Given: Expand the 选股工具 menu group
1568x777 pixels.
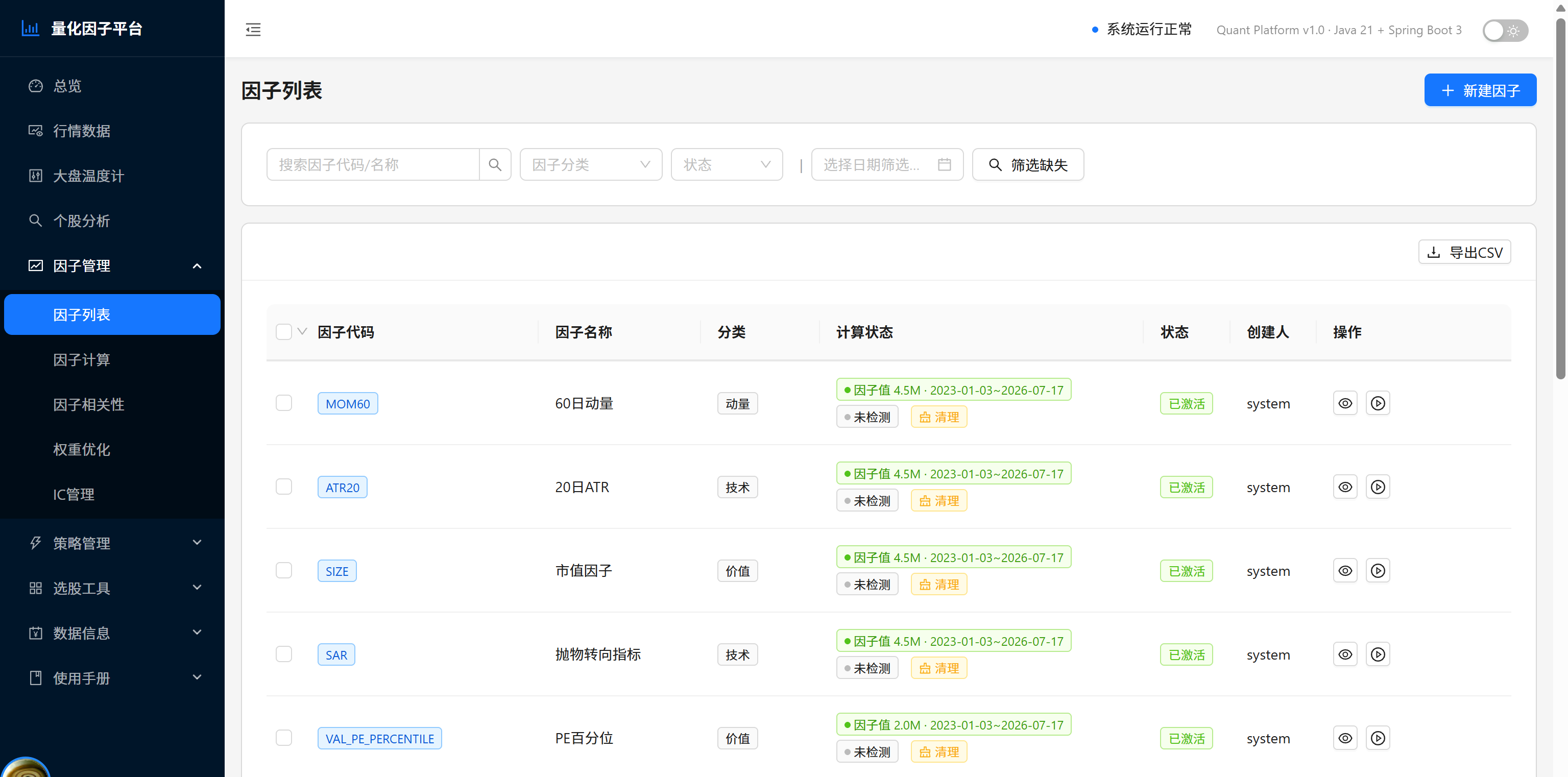Looking at the screenshot, I should click(x=112, y=588).
